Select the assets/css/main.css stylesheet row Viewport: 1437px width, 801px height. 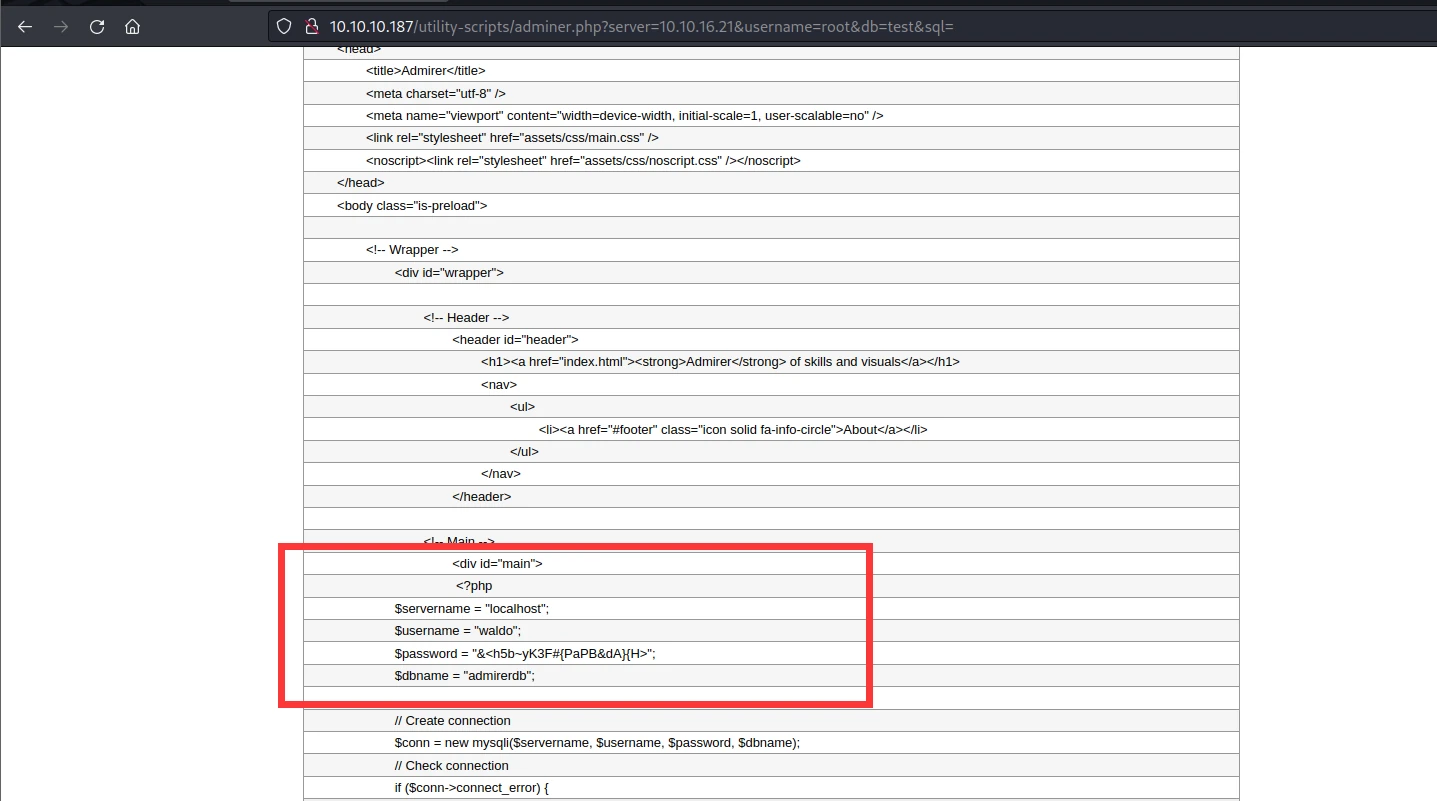(771, 137)
